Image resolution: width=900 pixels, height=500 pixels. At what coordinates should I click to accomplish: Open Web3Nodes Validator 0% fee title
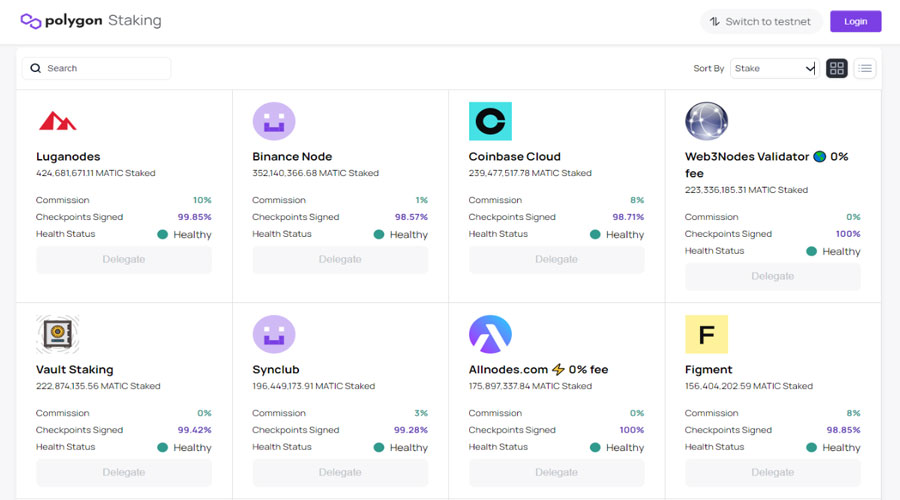tap(766, 165)
